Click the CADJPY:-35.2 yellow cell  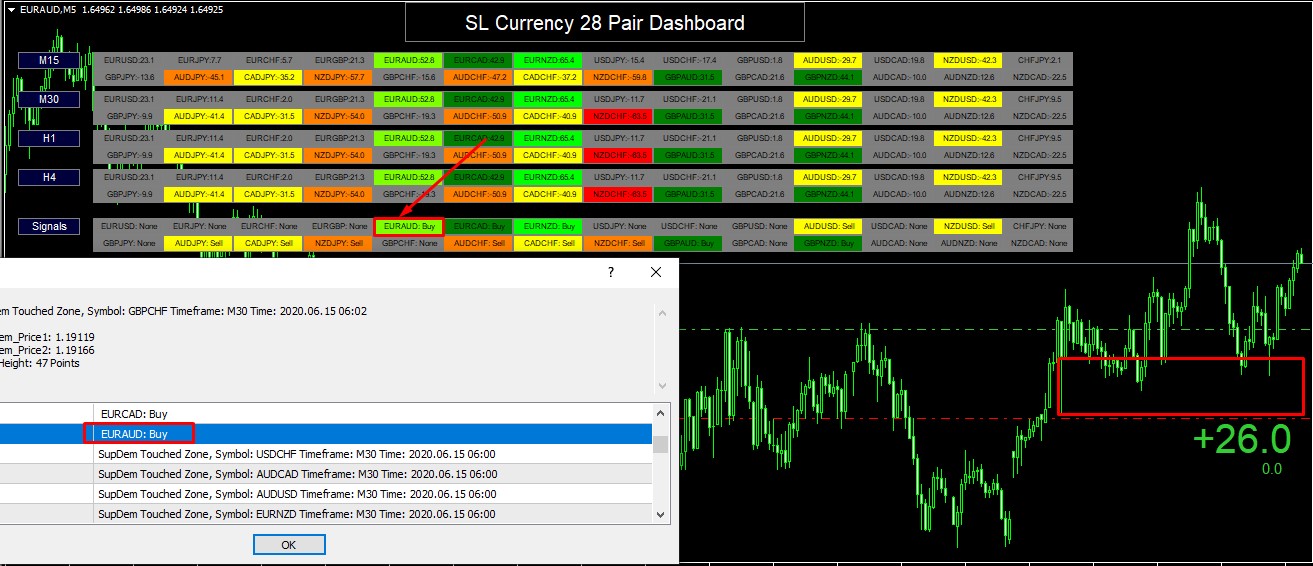click(268, 77)
